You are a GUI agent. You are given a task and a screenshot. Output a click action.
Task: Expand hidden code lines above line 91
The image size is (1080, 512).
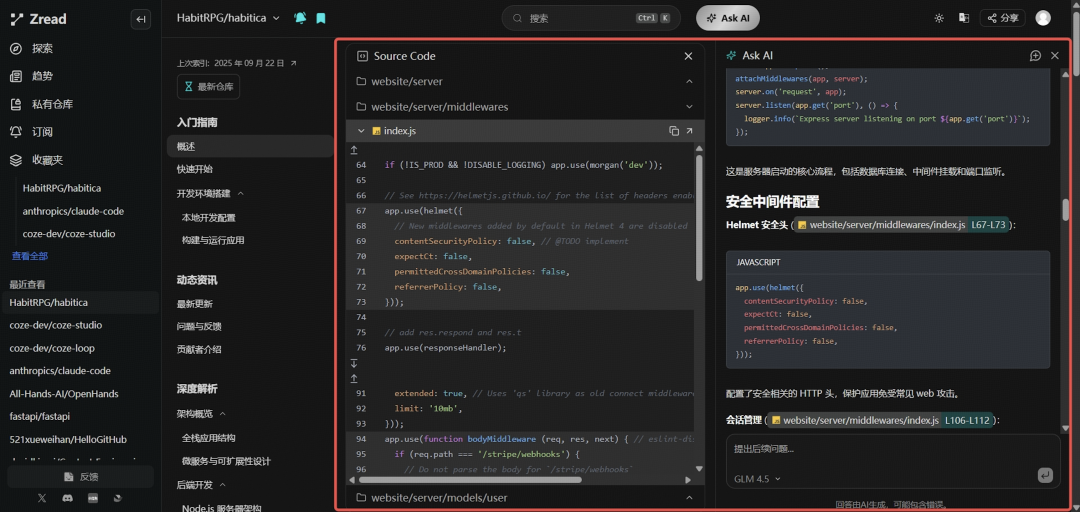click(354, 378)
